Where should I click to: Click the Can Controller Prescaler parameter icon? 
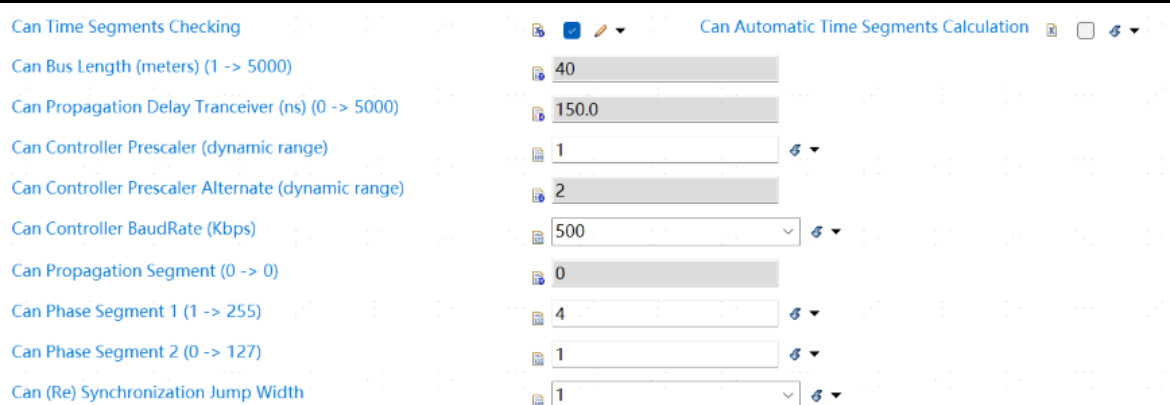point(538,155)
